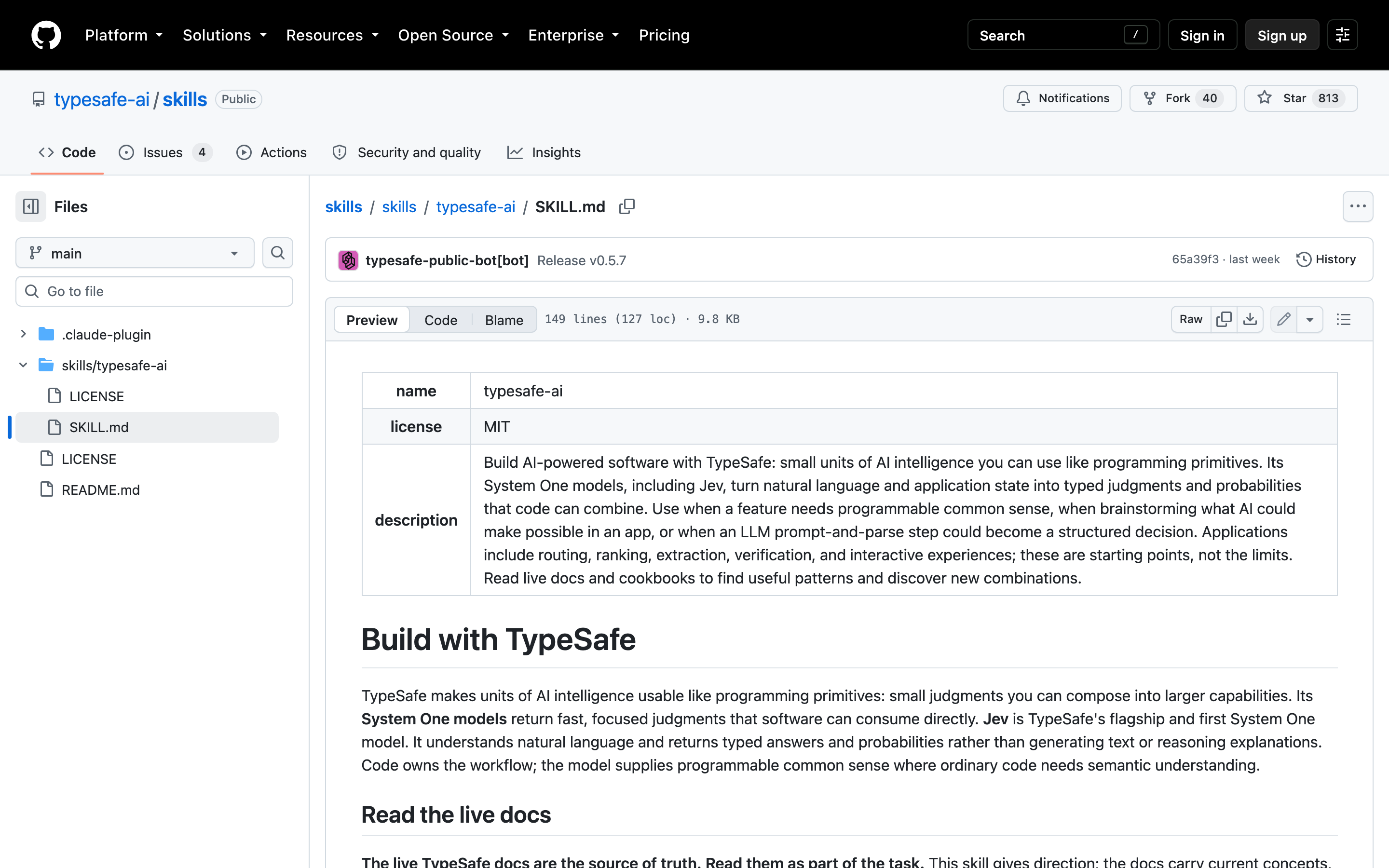The image size is (1389, 868).
Task: Open the Actions tab
Action: point(272,153)
